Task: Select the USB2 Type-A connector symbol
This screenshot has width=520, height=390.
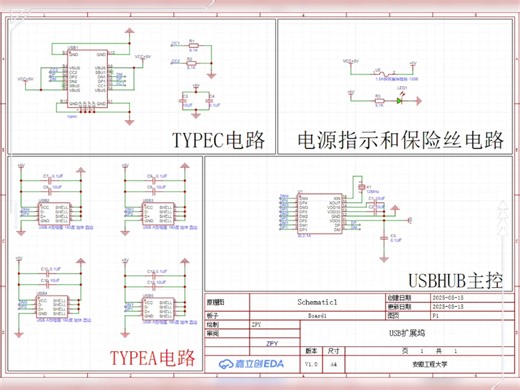Action: coord(54,213)
